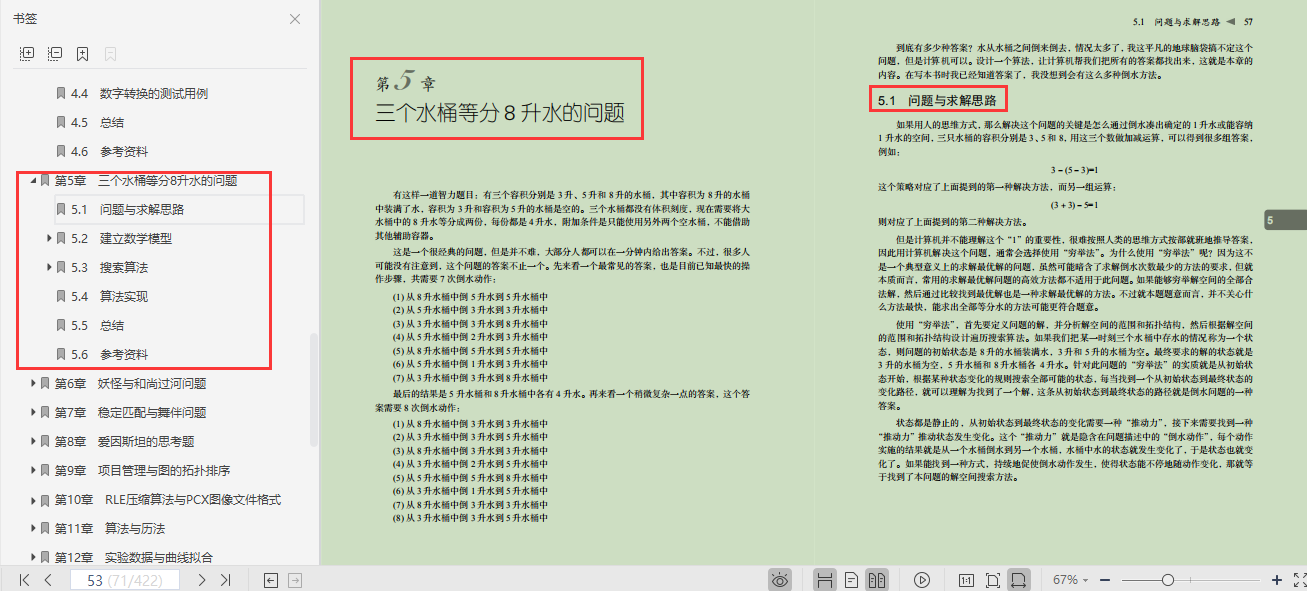The image size is (1307, 591).
Task: Fit the page to window
Action: (x=993, y=580)
